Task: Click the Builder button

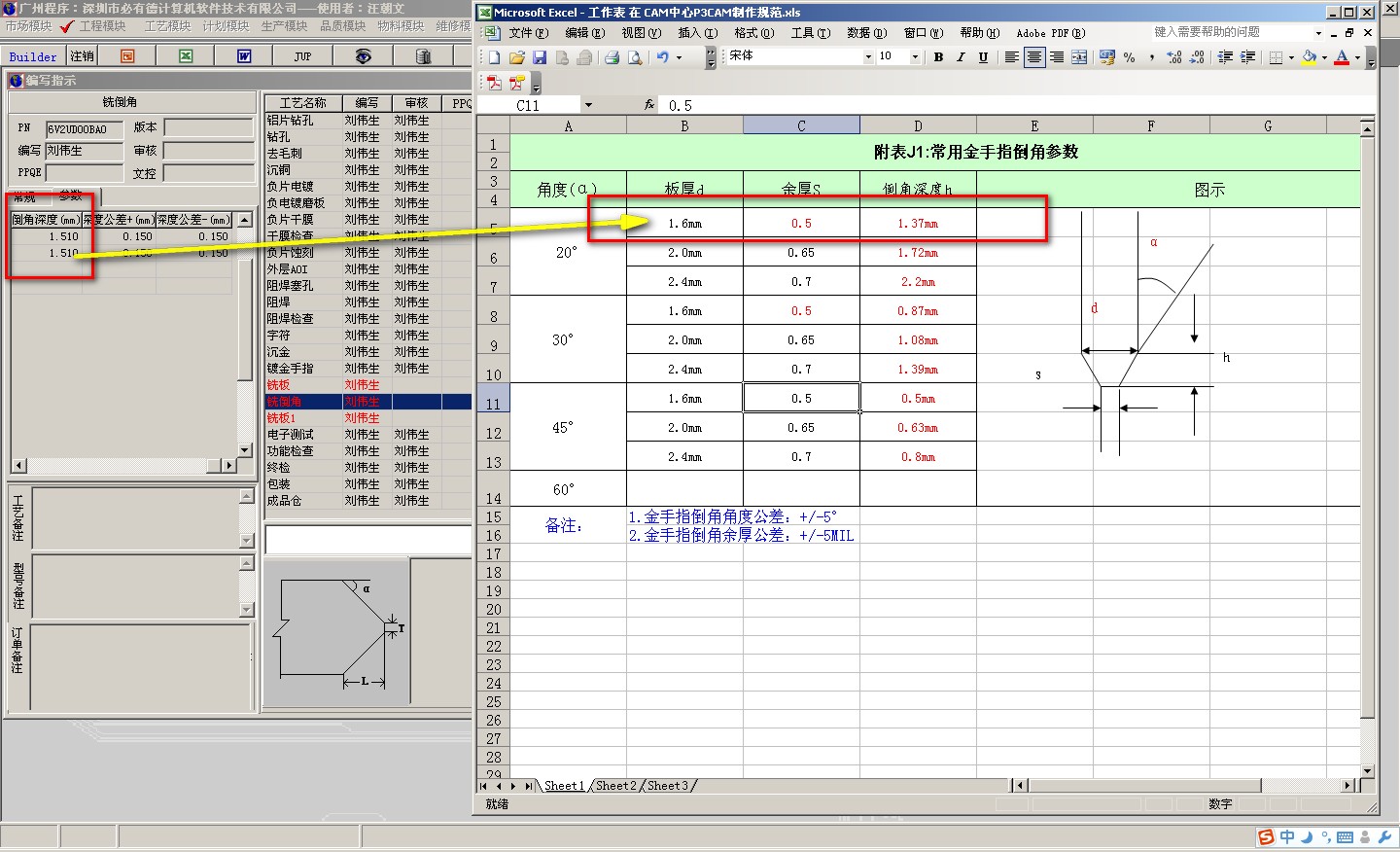Action: click(33, 56)
